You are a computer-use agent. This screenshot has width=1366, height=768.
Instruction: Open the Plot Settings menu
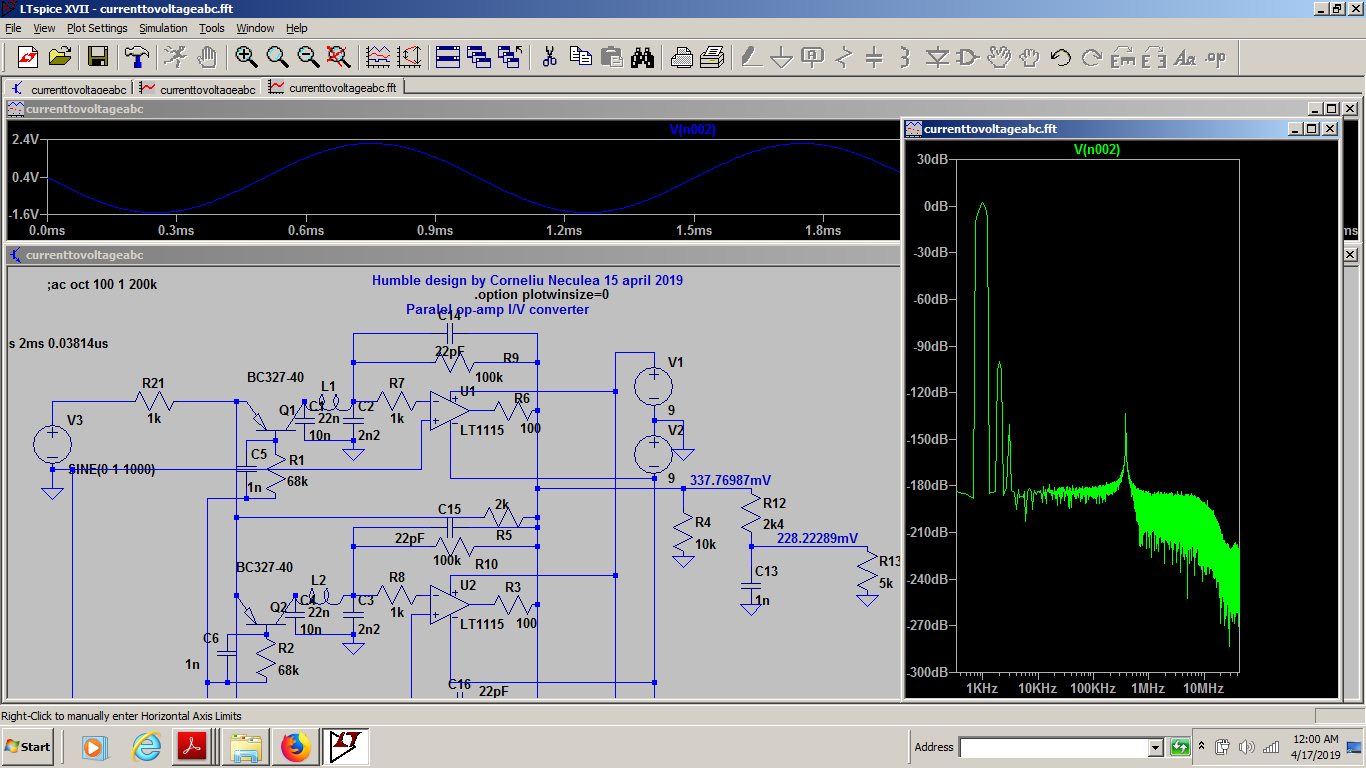tap(97, 28)
